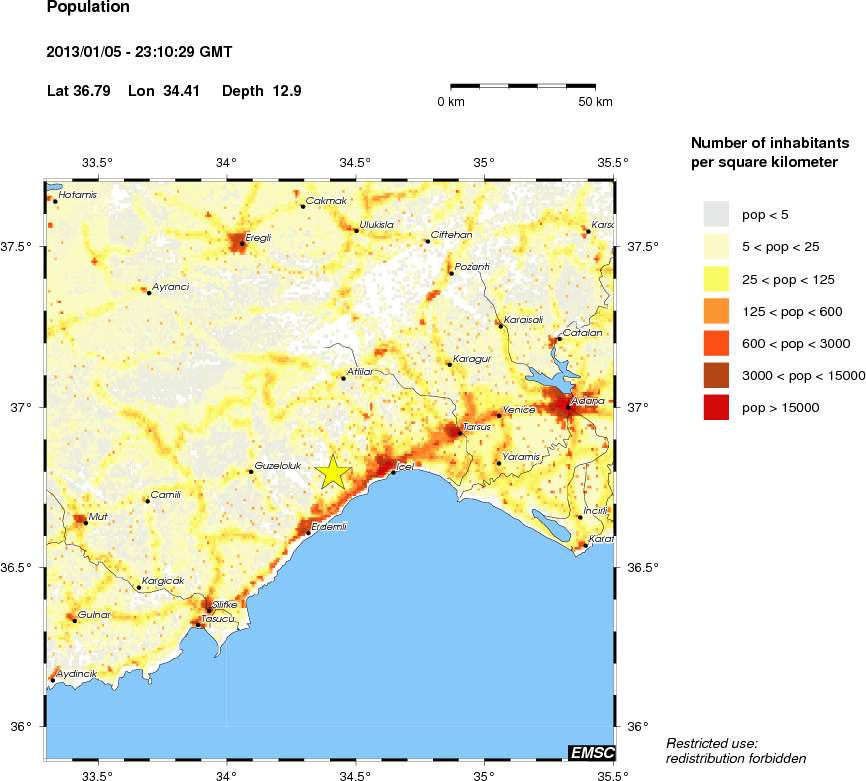866x781 pixels.
Task: Click the 'Ayranci' town label
Action: [171, 287]
